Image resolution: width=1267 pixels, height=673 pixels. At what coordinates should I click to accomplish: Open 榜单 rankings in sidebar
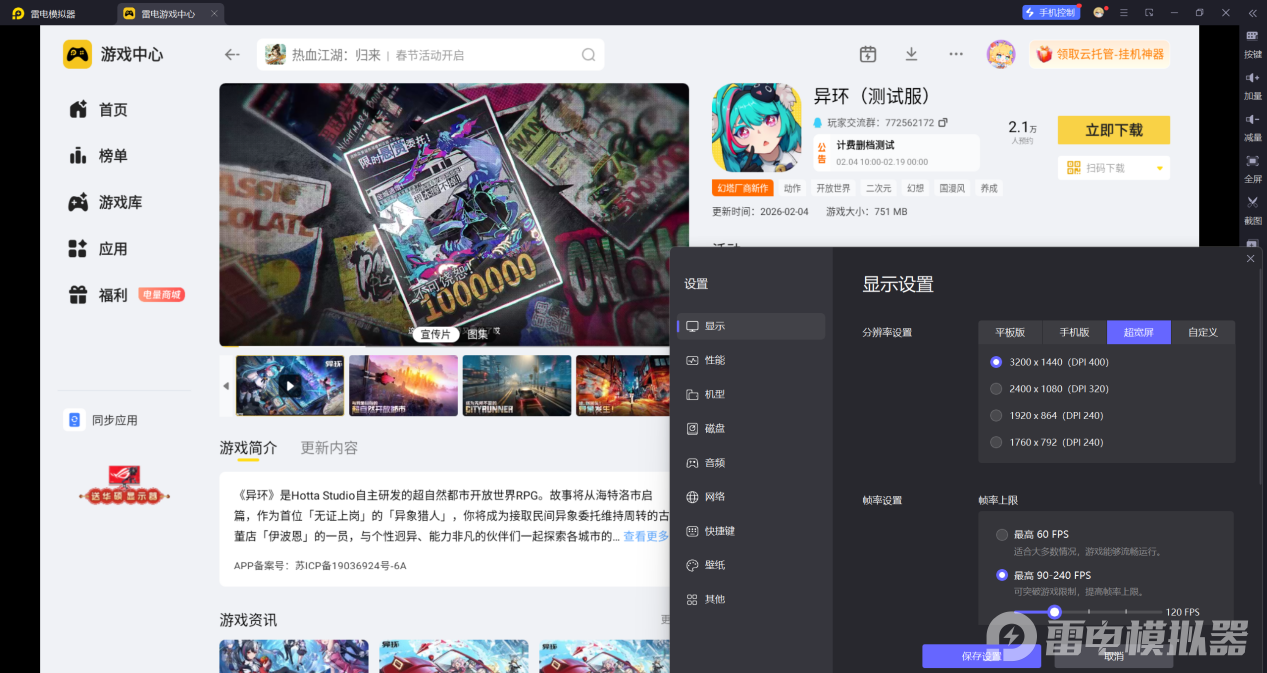98,156
